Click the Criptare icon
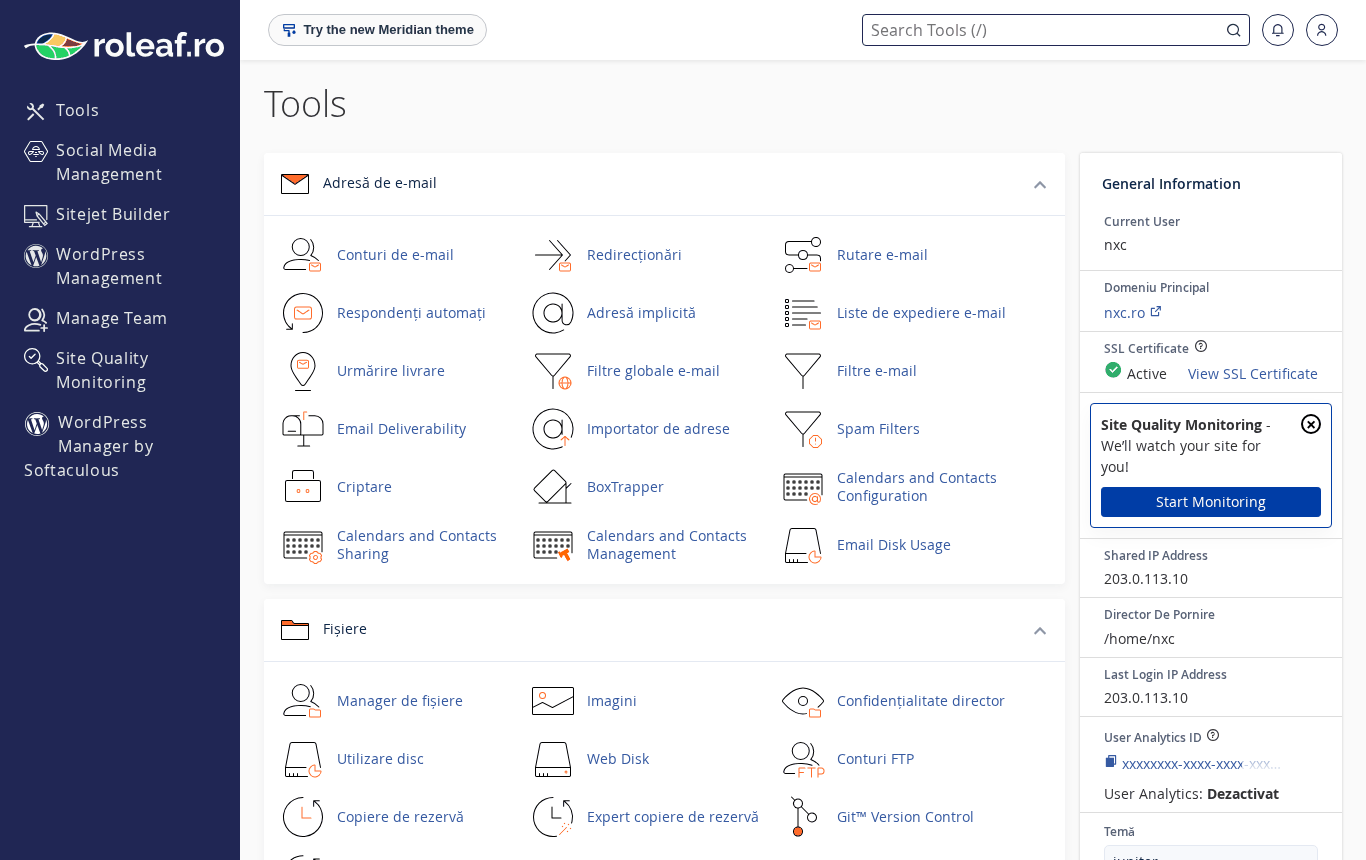The width and height of the screenshot is (1366, 860). click(x=302, y=487)
